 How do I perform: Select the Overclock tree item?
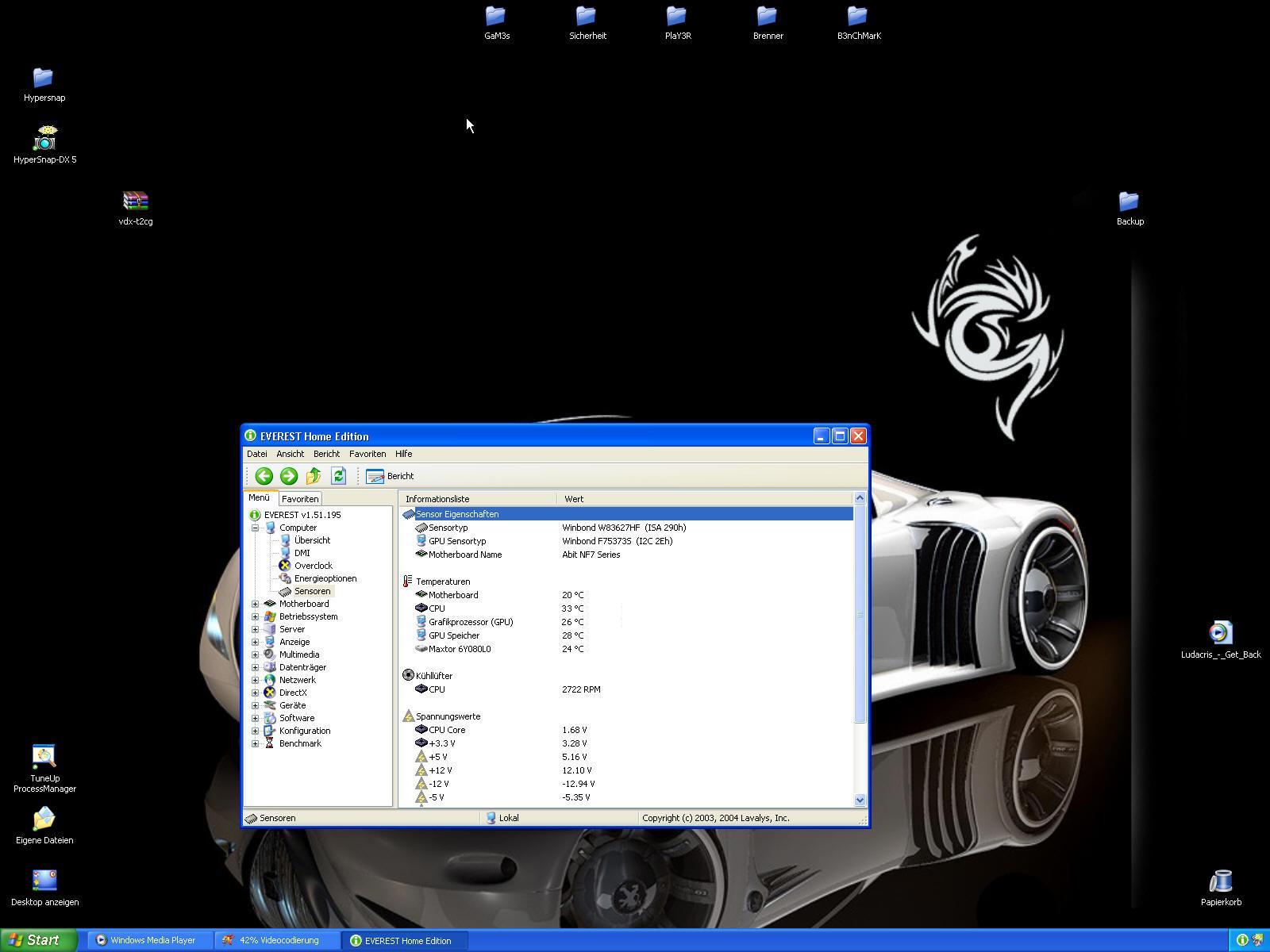pyautogui.click(x=314, y=566)
